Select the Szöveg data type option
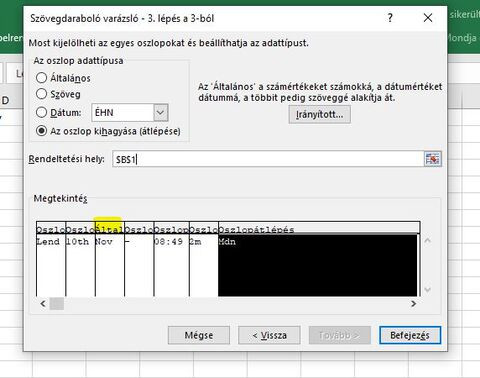 click(x=41, y=94)
